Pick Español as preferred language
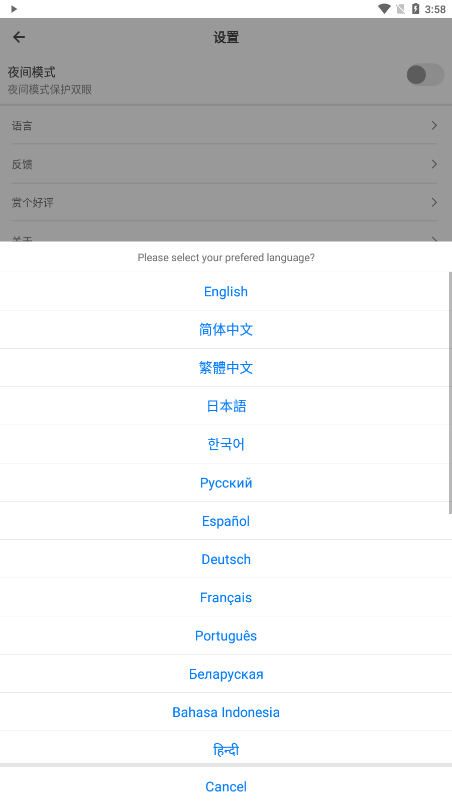The width and height of the screenshot is (452, 805). pos(226,521)
